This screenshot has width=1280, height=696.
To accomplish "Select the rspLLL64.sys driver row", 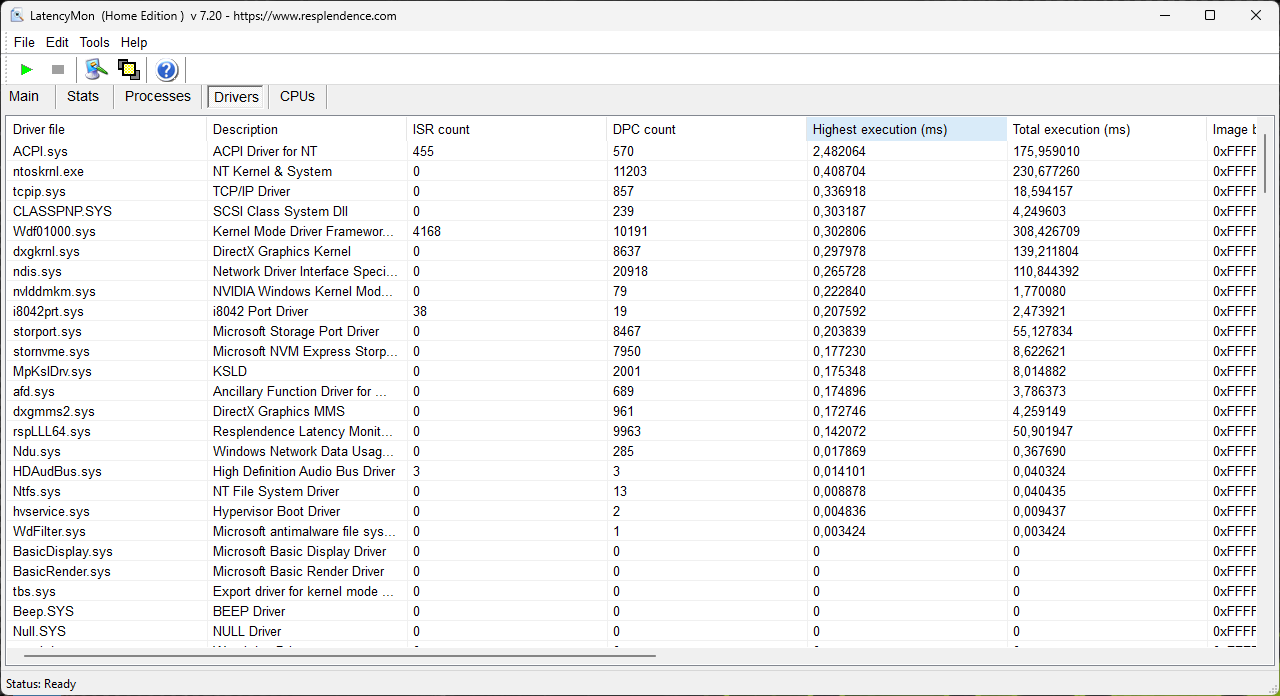I will (632, 431).
